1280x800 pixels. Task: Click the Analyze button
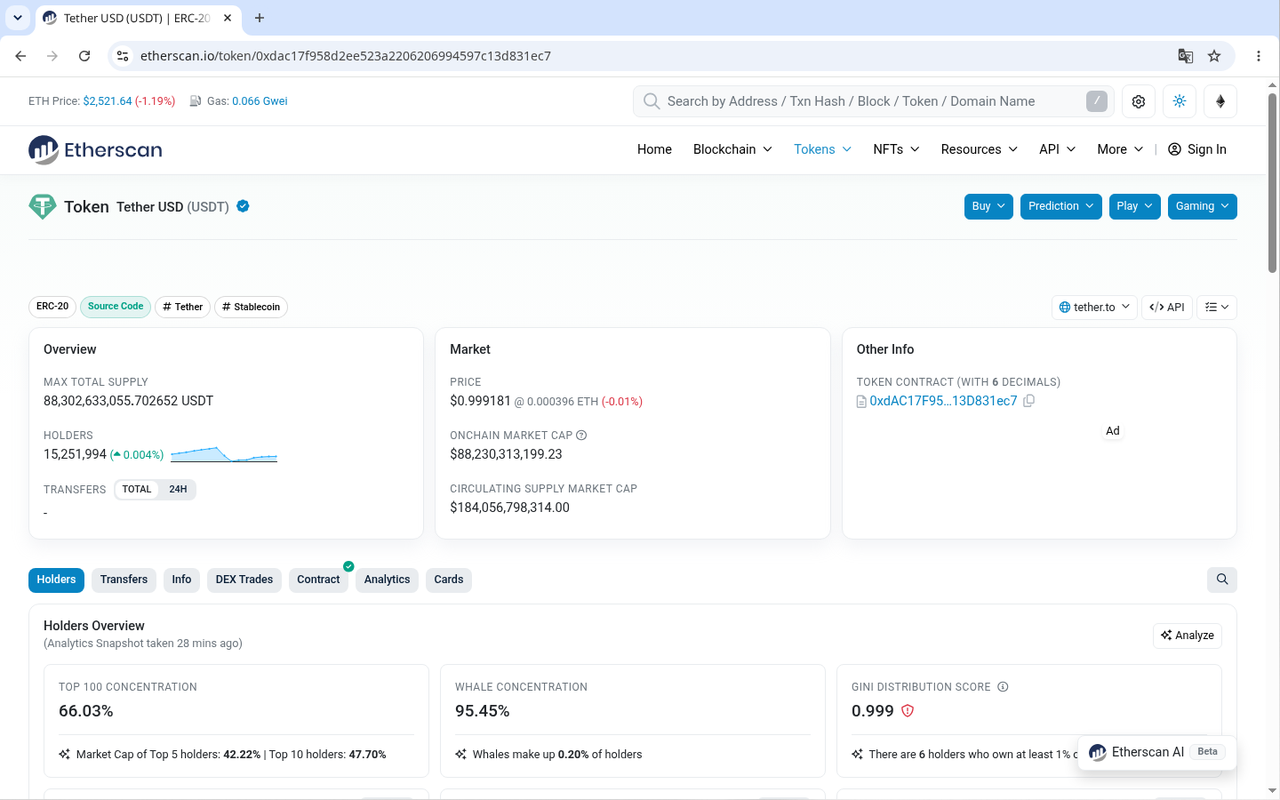pyautogui.click(x=1187, y=635)
